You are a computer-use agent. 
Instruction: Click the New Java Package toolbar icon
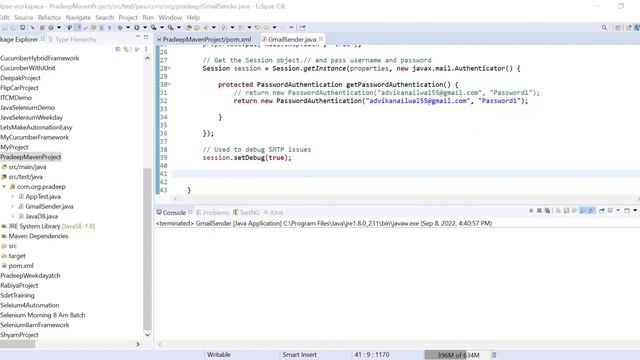pyautogui.click(x=42, y=28)
